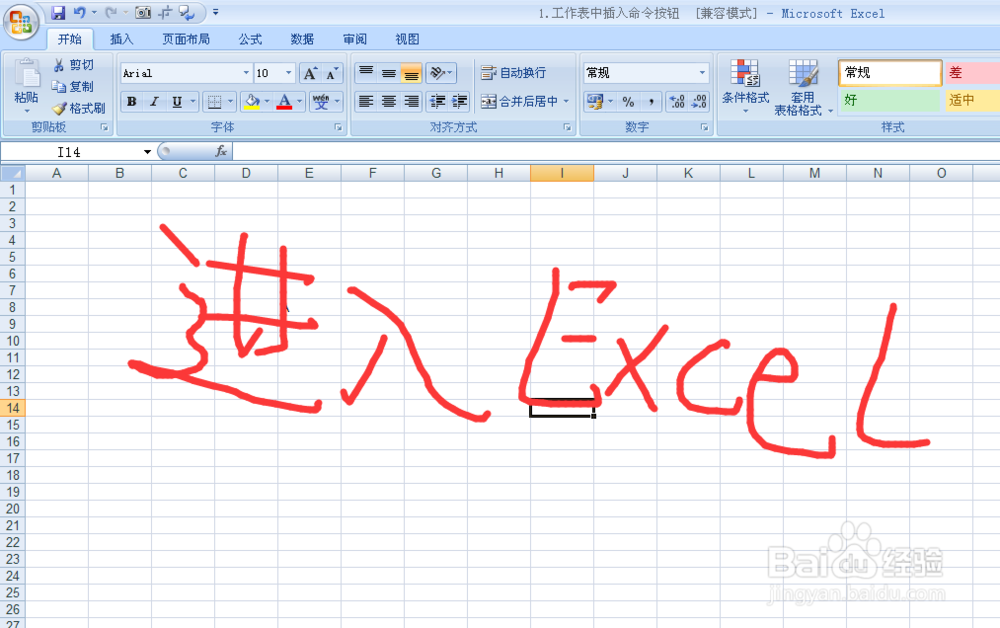Viewport: 1000px width, 628px height.
Task: Decrease decimal places
Action: pos(699,101)
